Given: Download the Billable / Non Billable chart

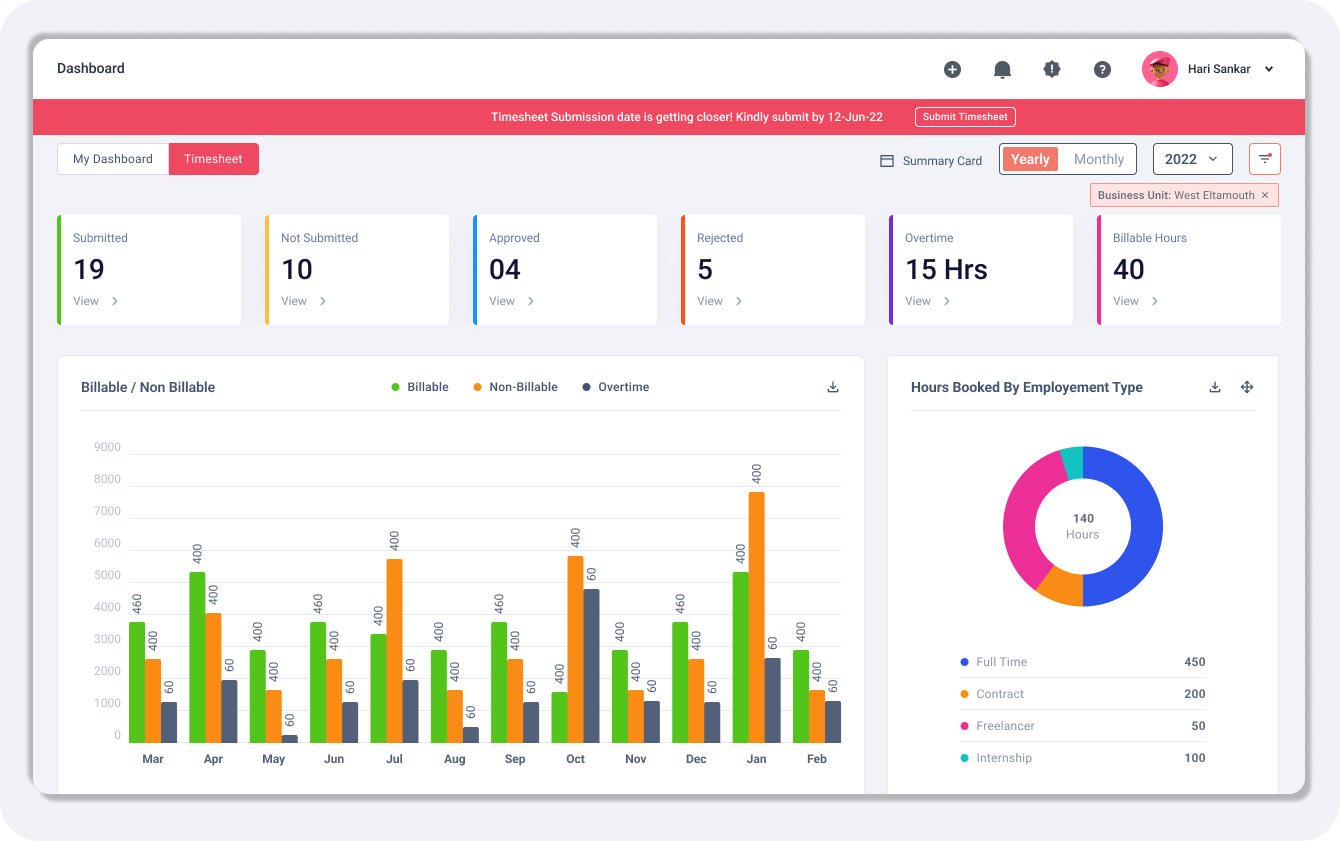Looking at the screenshot, I should tap(833, 387).
